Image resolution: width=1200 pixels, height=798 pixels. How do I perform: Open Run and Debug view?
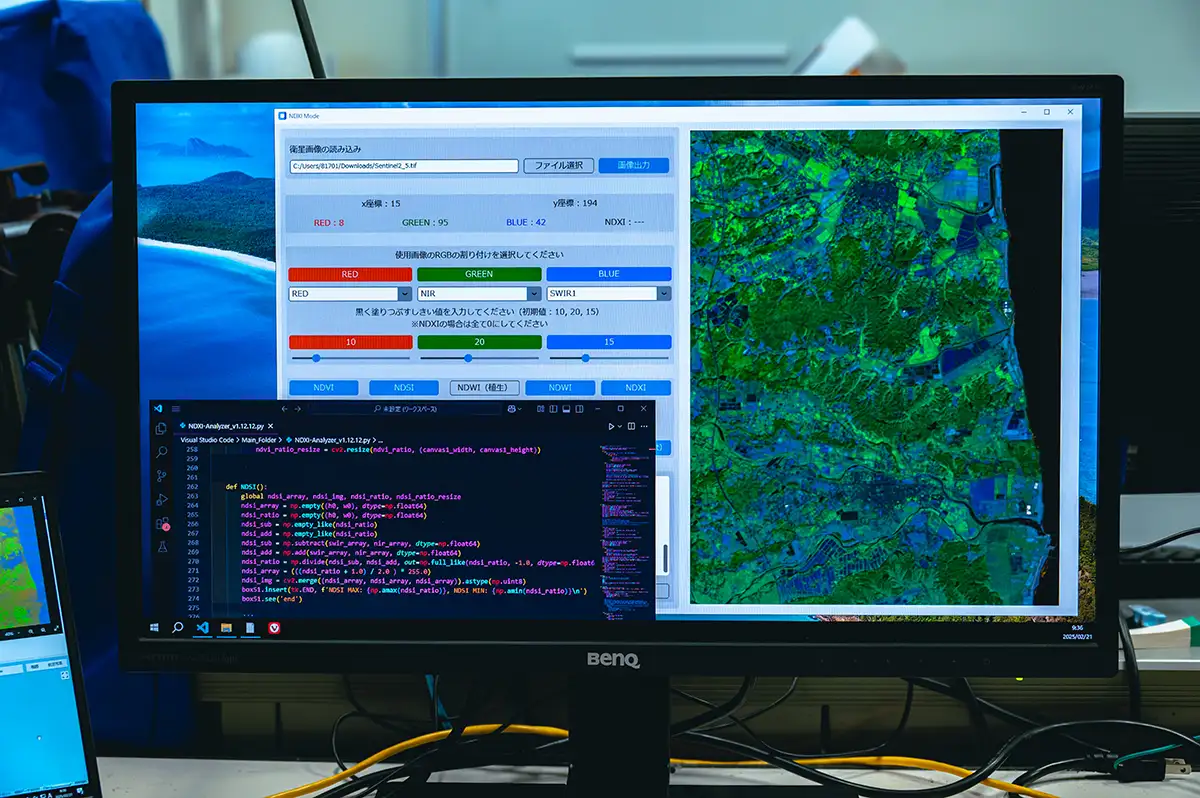pos(161,499)
